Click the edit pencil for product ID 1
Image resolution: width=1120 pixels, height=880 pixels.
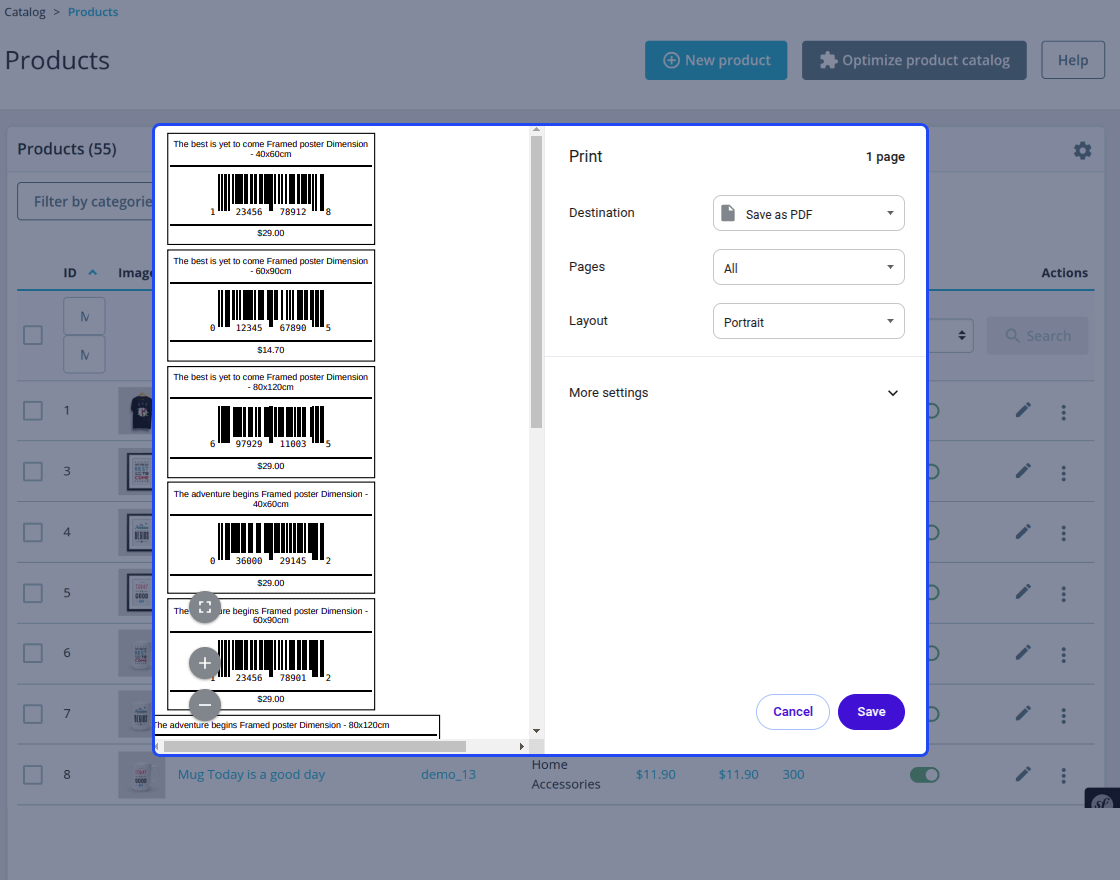[x=1023, y=410]
